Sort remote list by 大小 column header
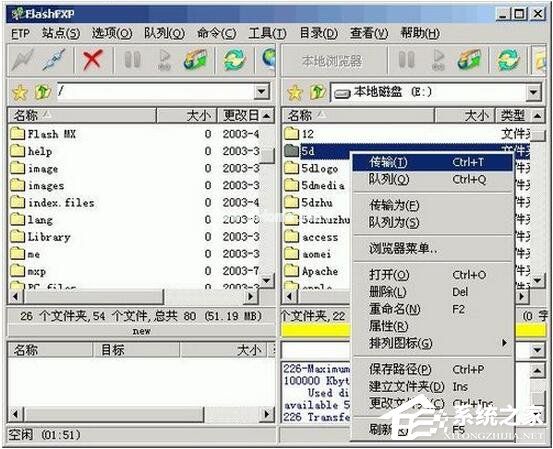This screenshot has height=449, width=553. click(x=186, y=115)
